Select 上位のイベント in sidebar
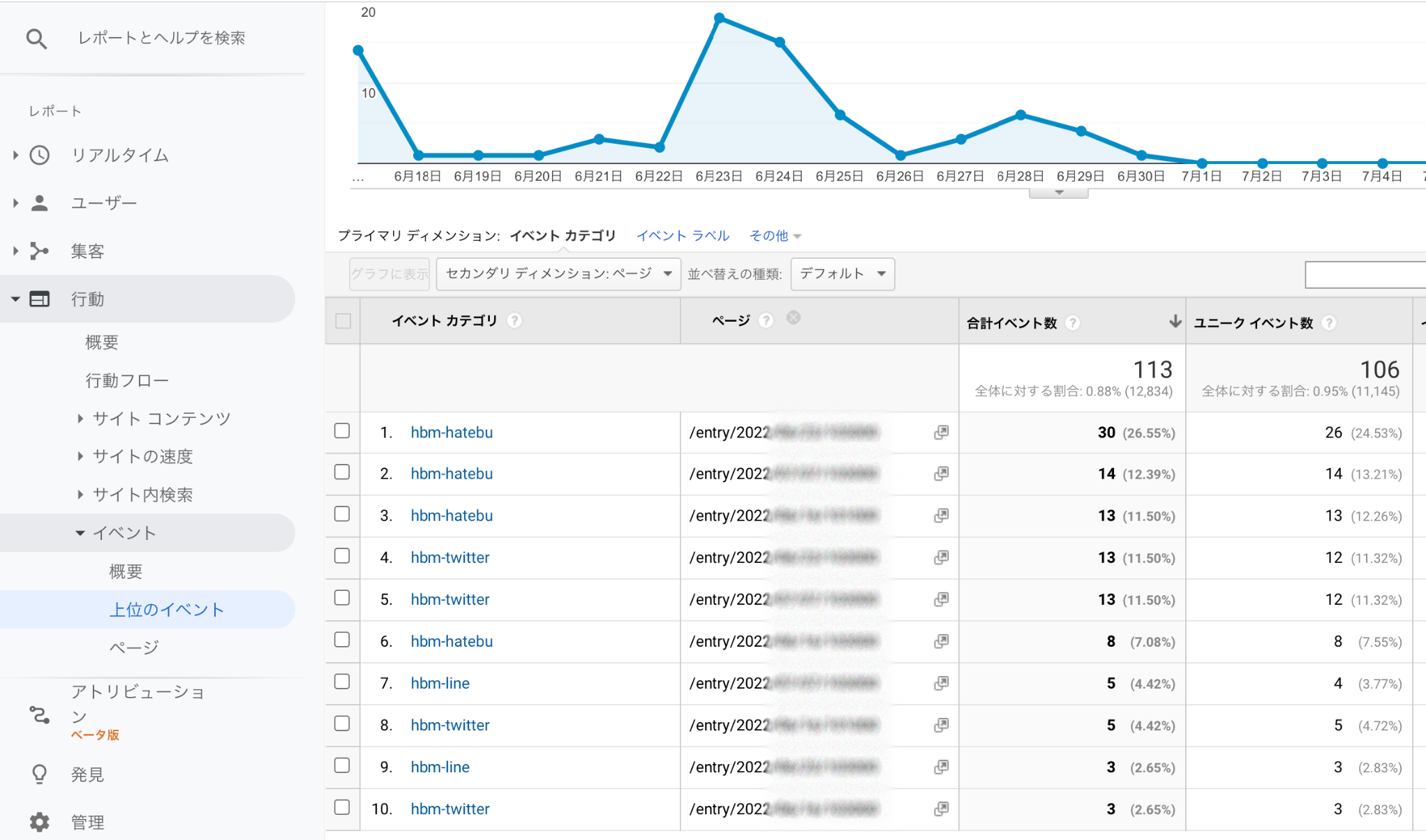 (167, 610)
